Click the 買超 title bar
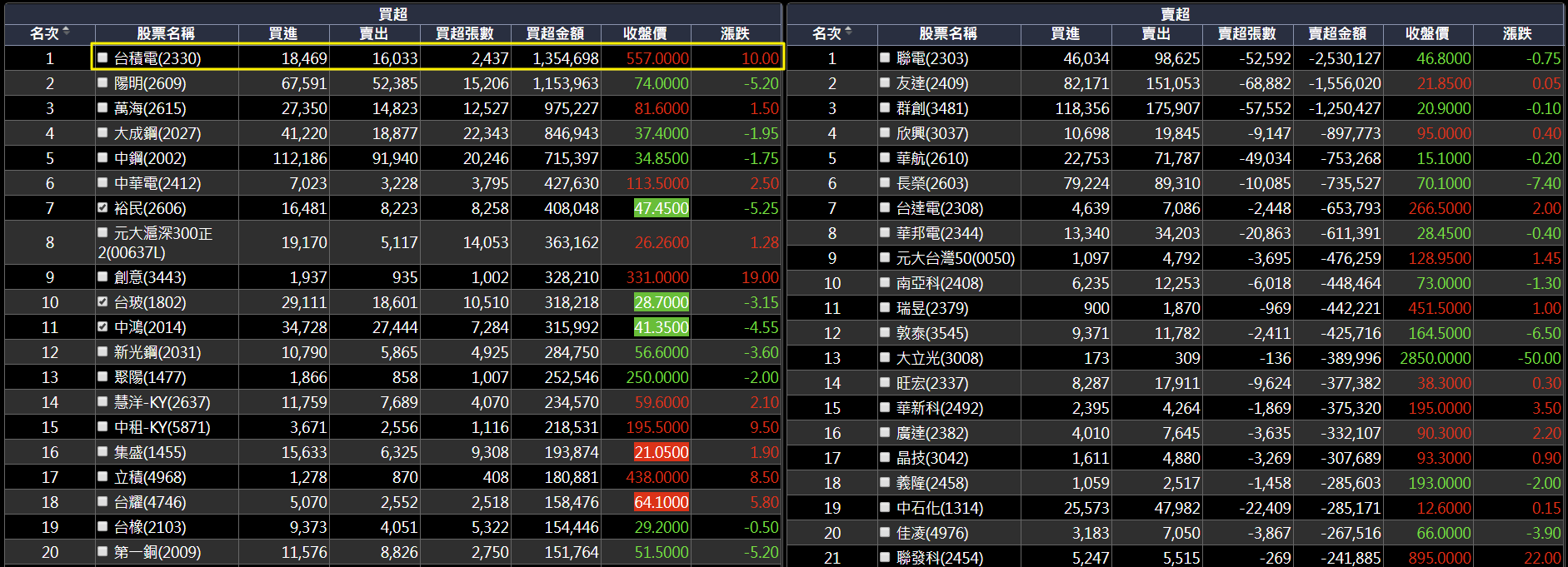 pos(392,13)
